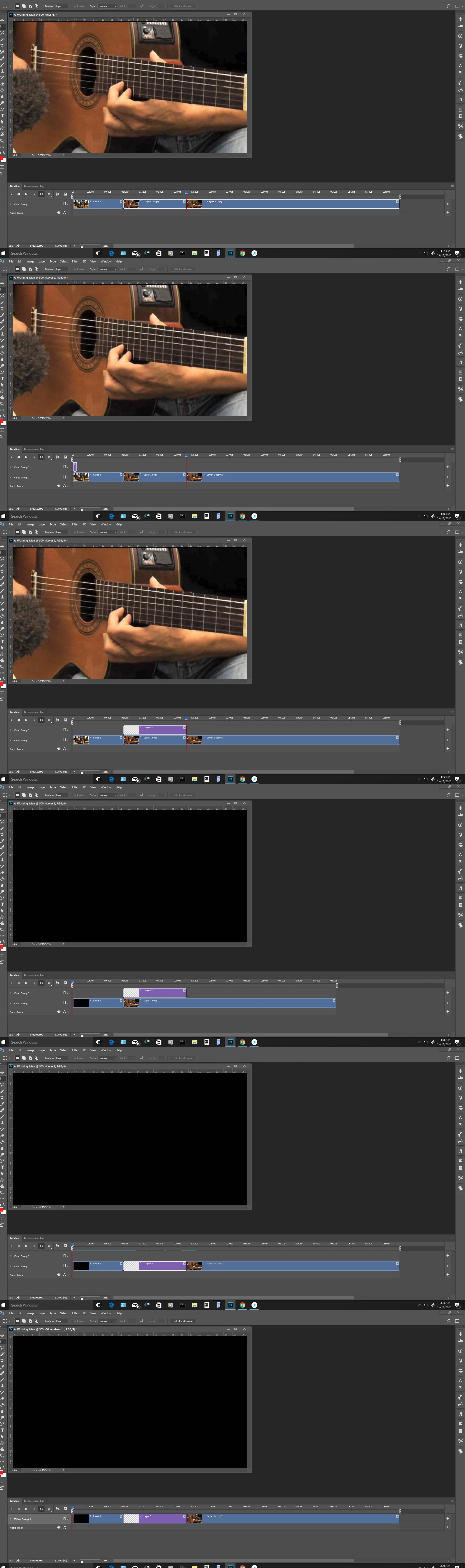Viewport: 465px width, 1568px height.
Task: Add audio plus on Audio Track, 10:13 AM capture
Action: coord(447,749)
